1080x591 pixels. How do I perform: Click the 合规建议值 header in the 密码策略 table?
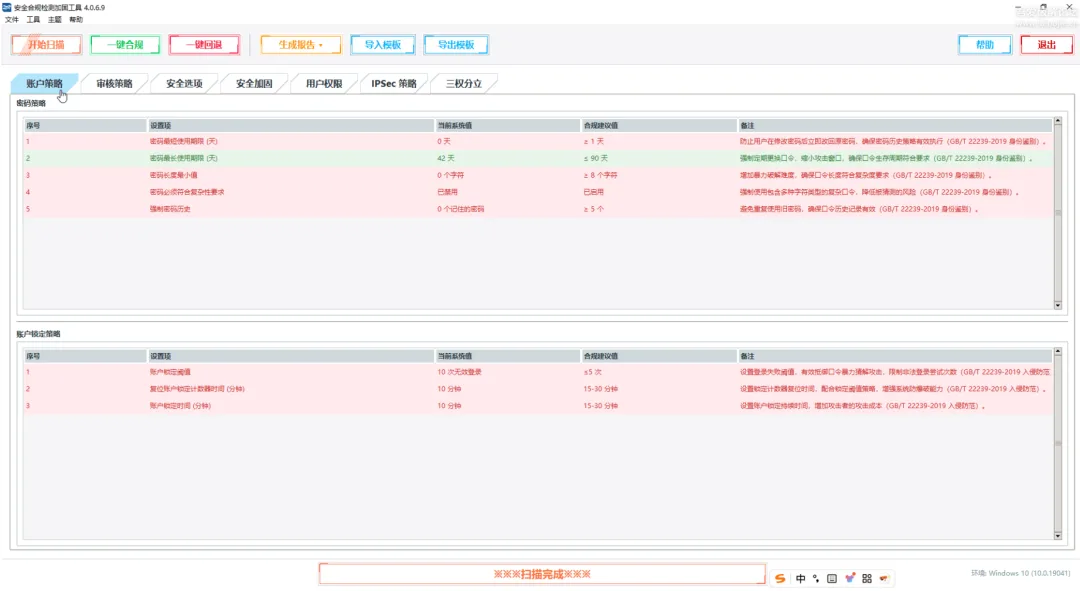[659, 125]
